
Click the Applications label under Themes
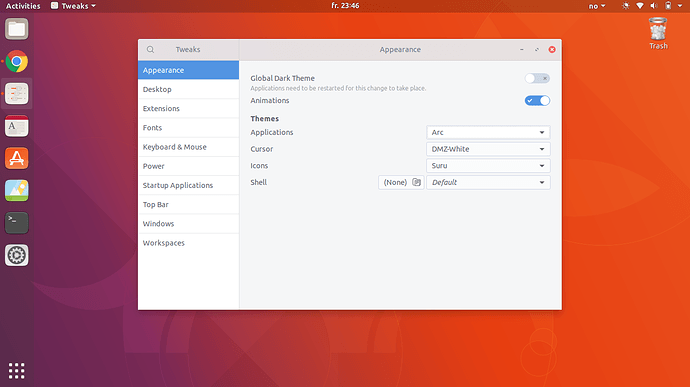click(272, 132)
